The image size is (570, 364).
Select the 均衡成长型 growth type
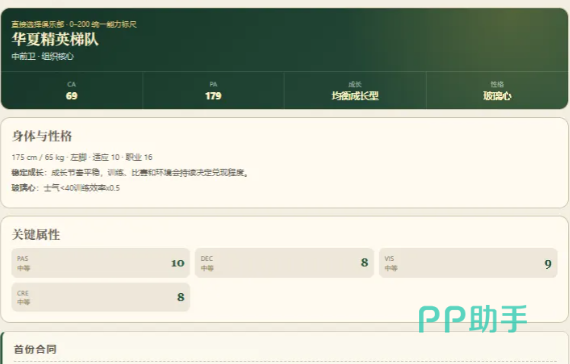point(355,96)
